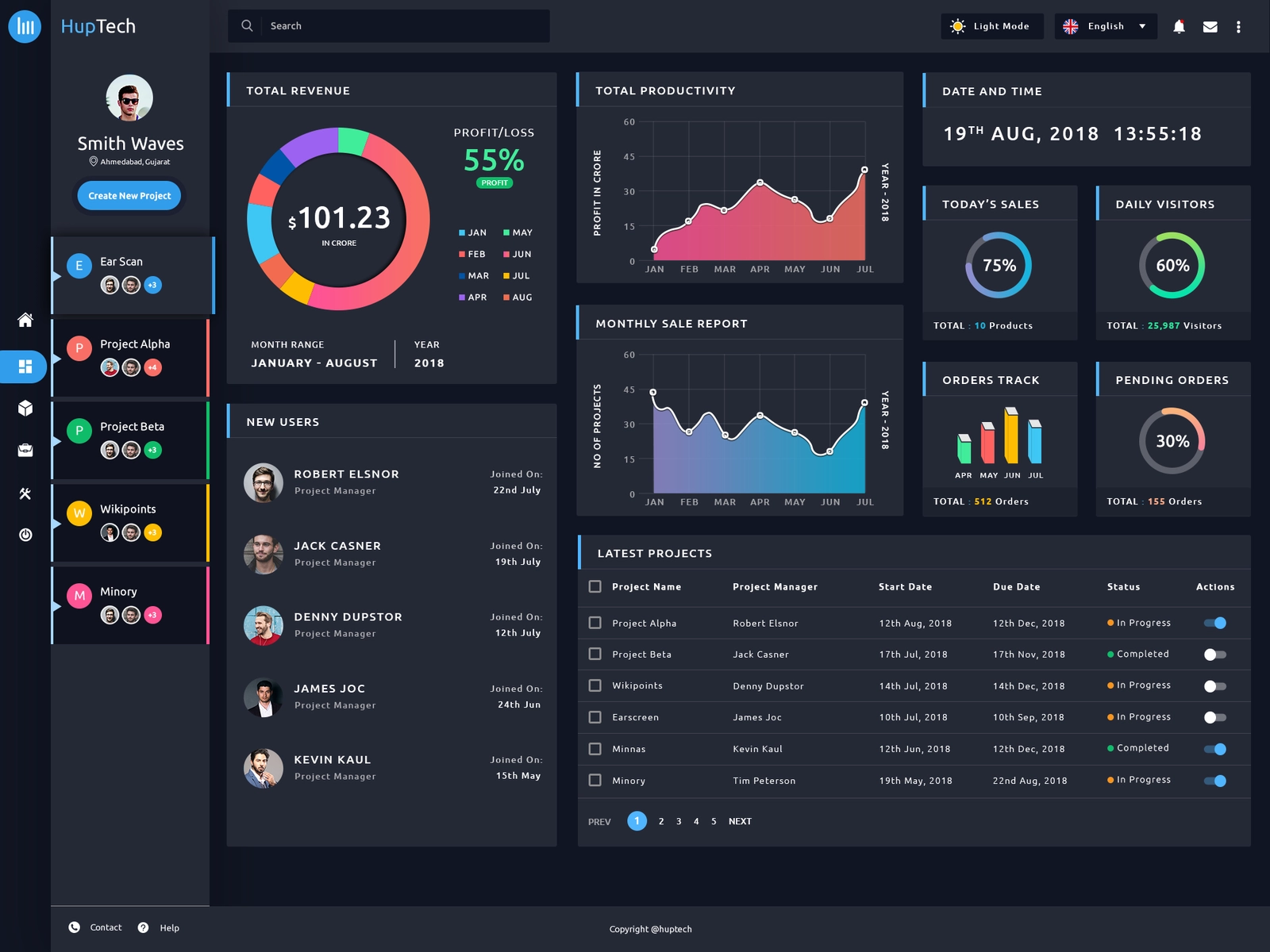Screen dimensions: 1270x952
Task: Open the 3D cube icon in sidebar
Action: point(25,408)
